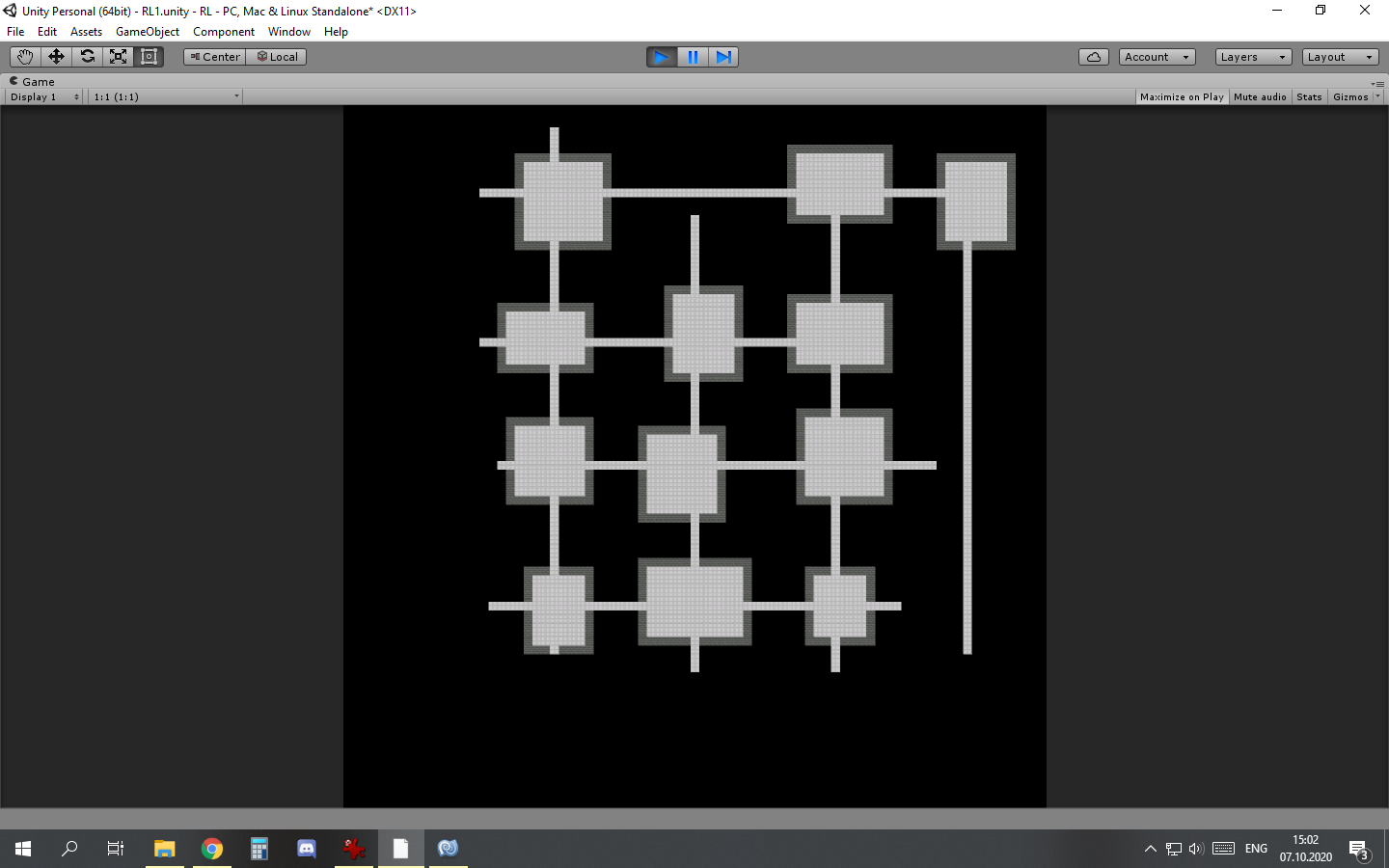Screen dimensions: 1389x868
Task: Open the Action Center notifications
Action: coord(1359,849)
